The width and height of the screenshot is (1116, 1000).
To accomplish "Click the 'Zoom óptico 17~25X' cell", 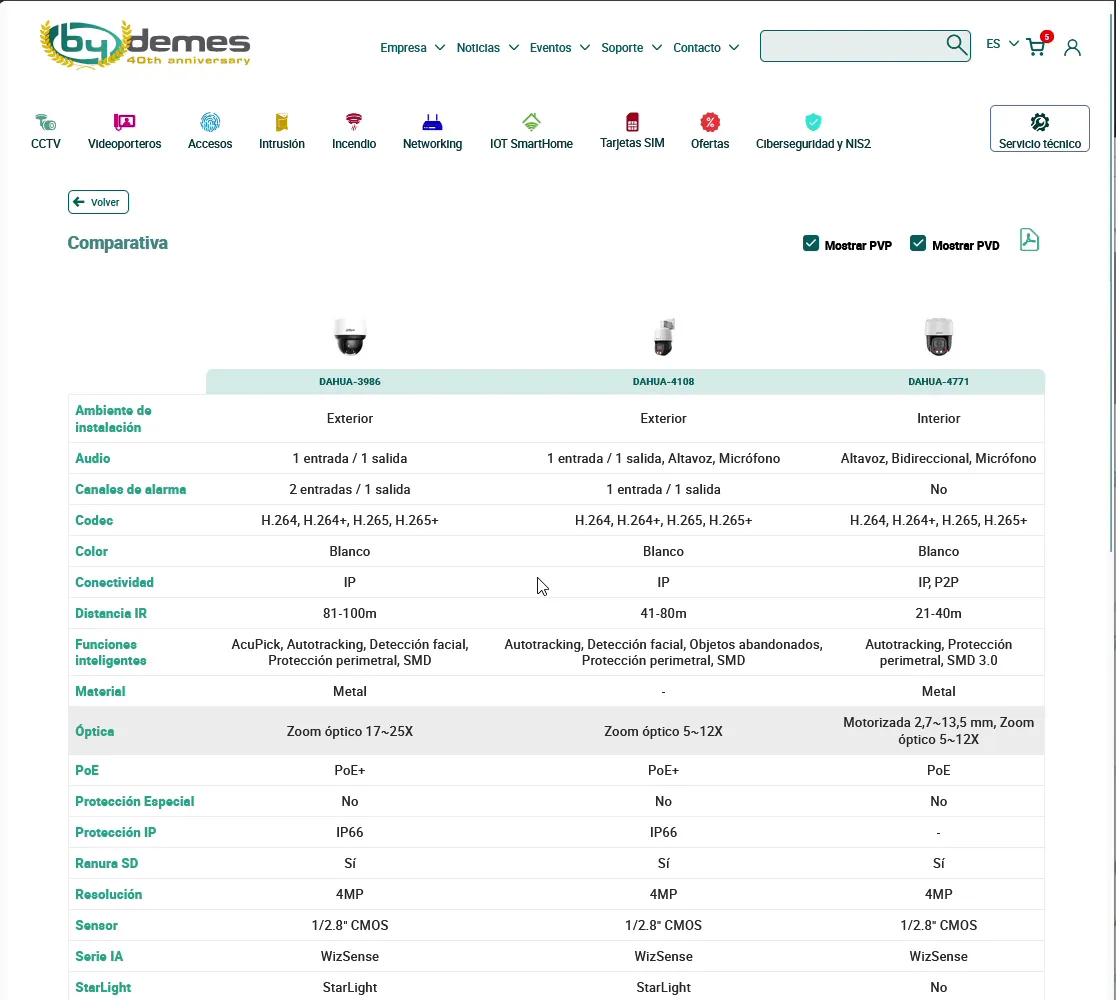I will tap(349, 732).
